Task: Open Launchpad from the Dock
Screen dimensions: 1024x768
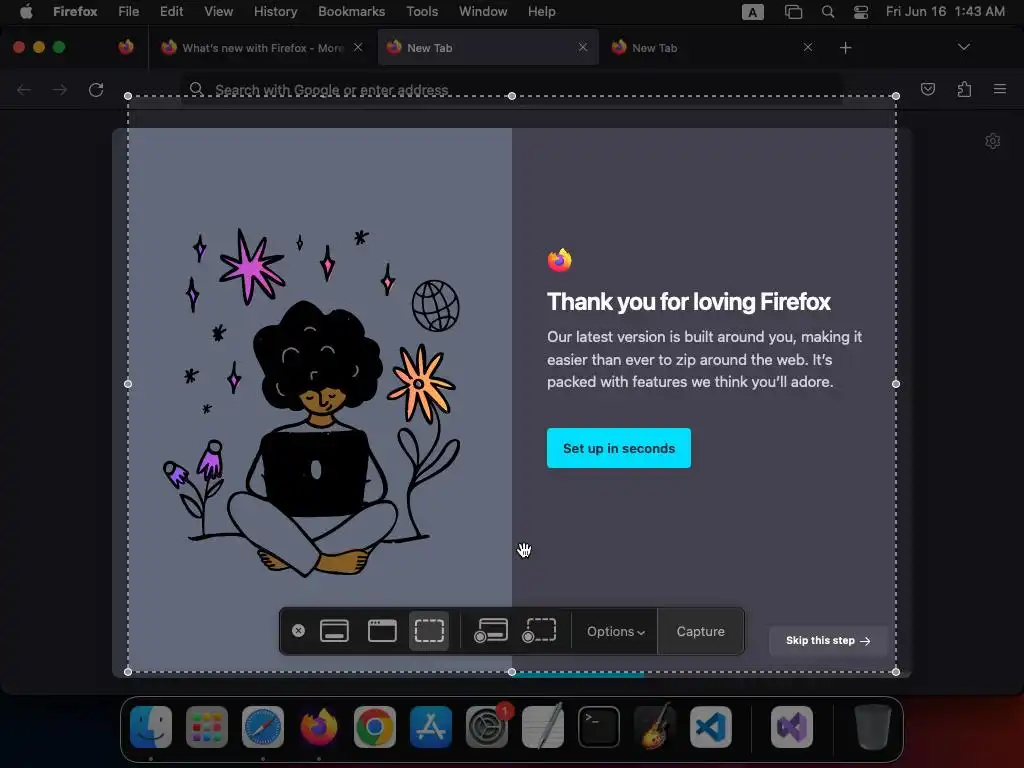Action: click(206, 727)
